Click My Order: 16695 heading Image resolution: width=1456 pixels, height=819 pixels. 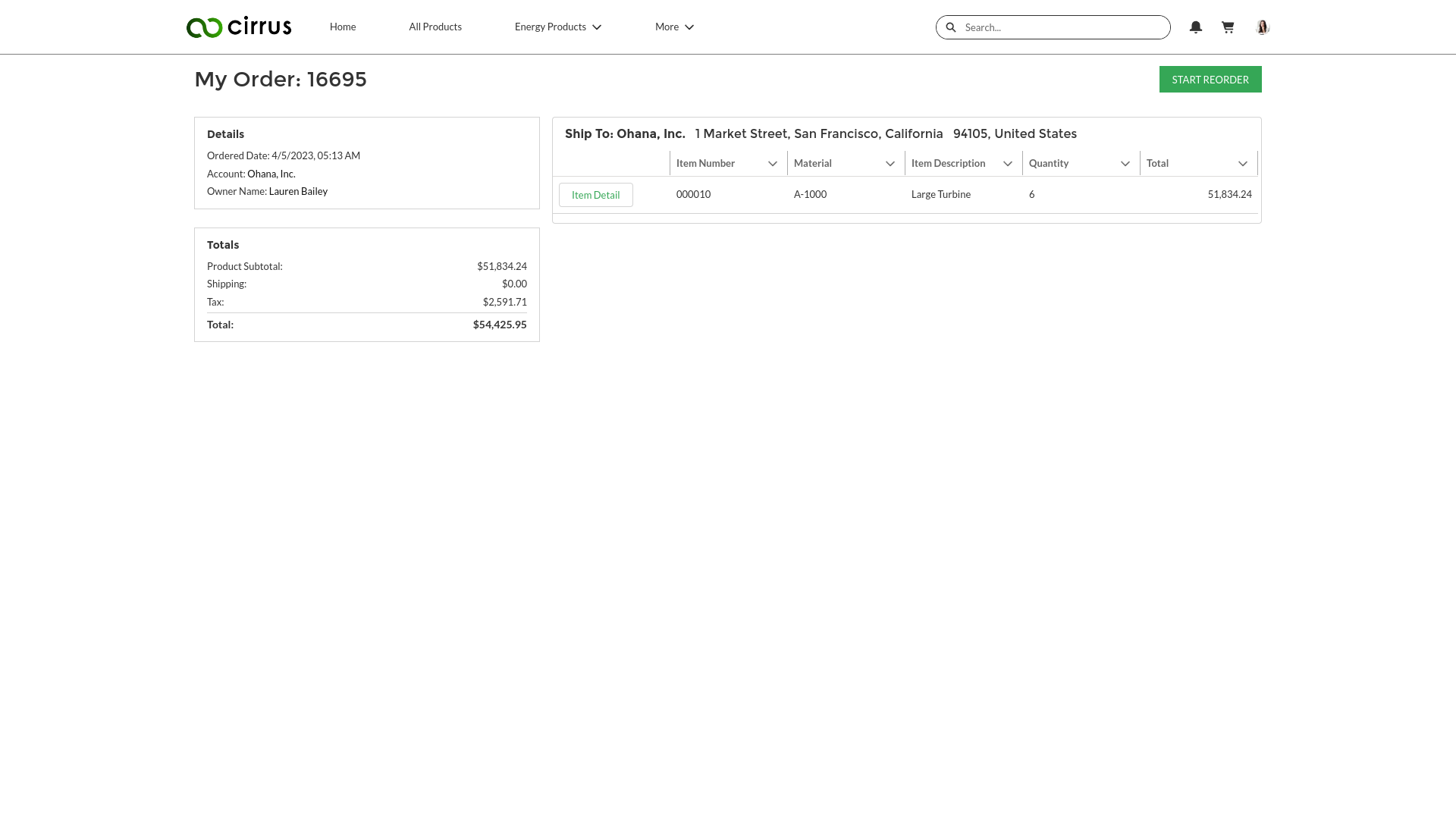[x=281, y=79]
